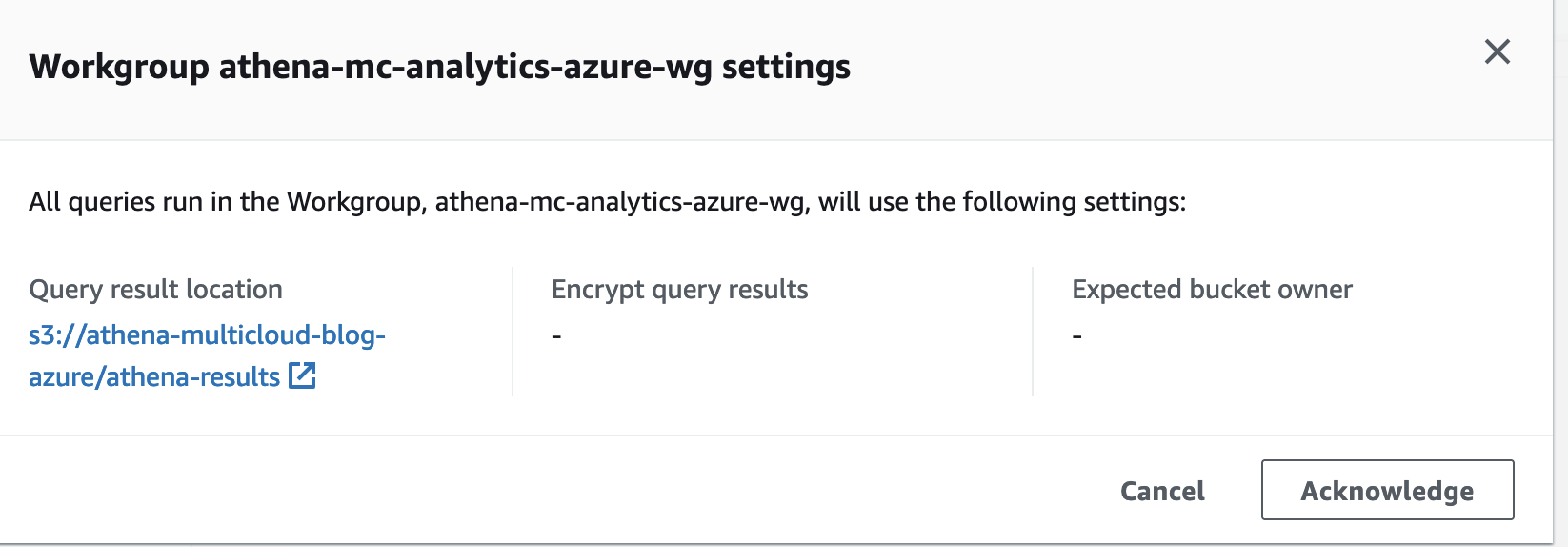Click the word 'Workgroup' in the dialog title

pyautogui.click(x=119, y=68)
